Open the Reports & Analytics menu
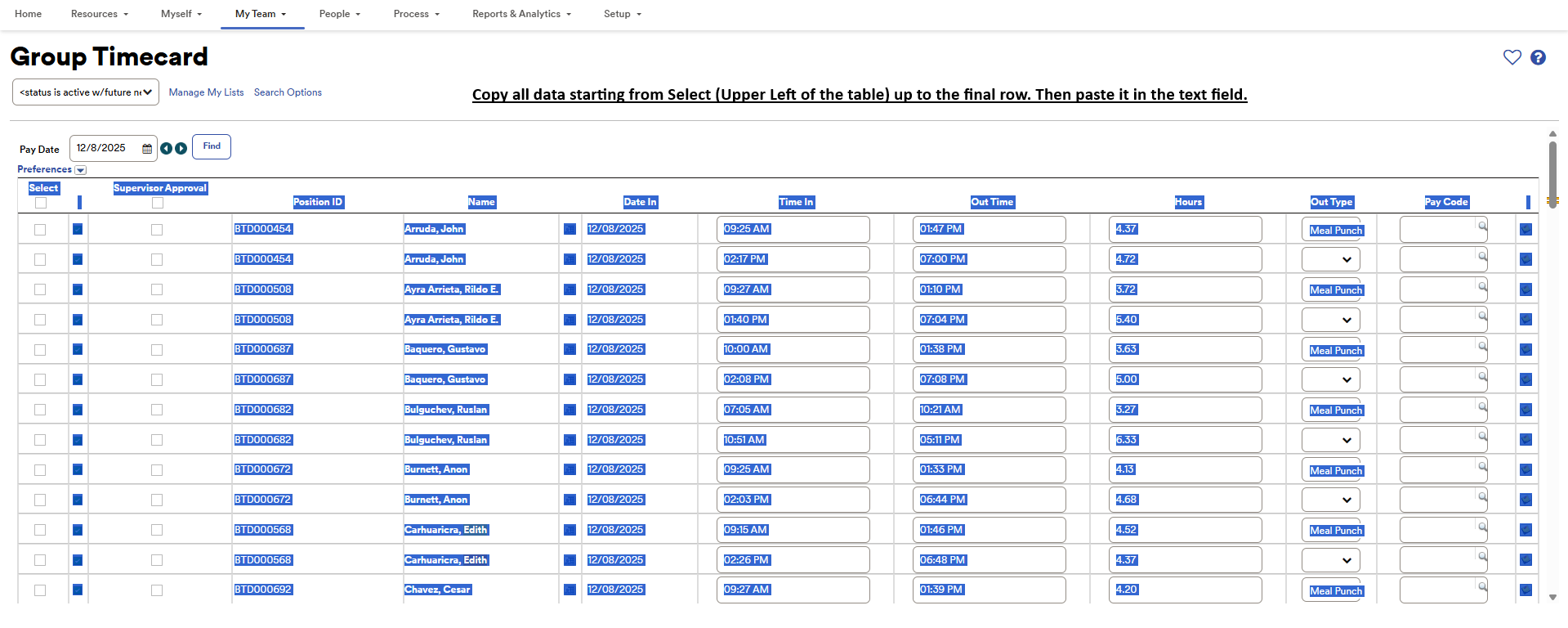1568x628 pixels. point(522,14)
